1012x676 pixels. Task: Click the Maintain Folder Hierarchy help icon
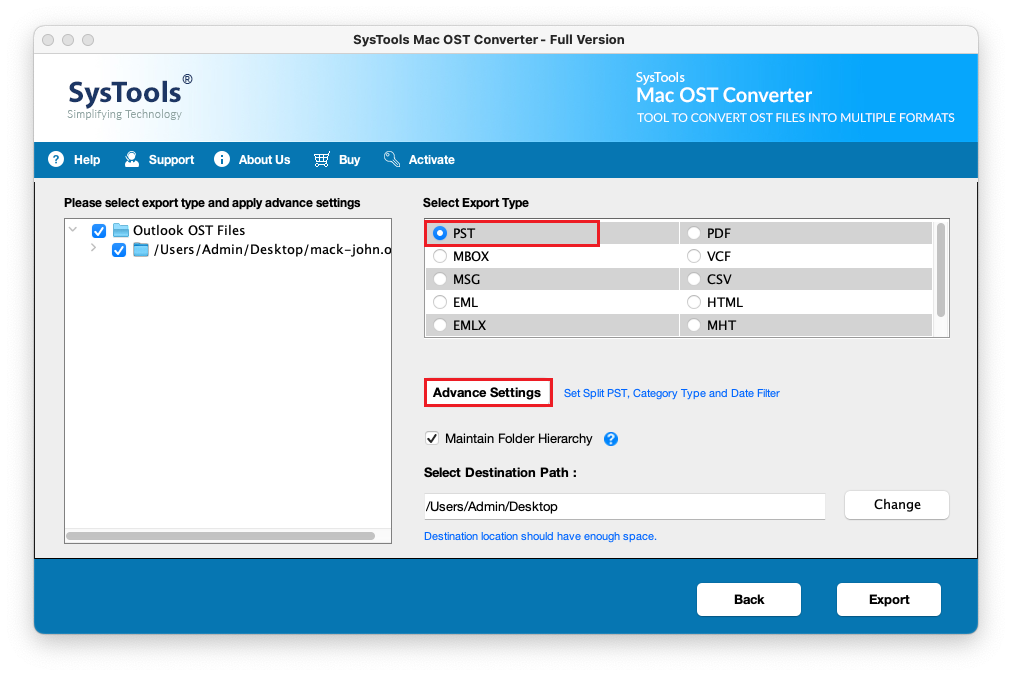click(611, 439)
